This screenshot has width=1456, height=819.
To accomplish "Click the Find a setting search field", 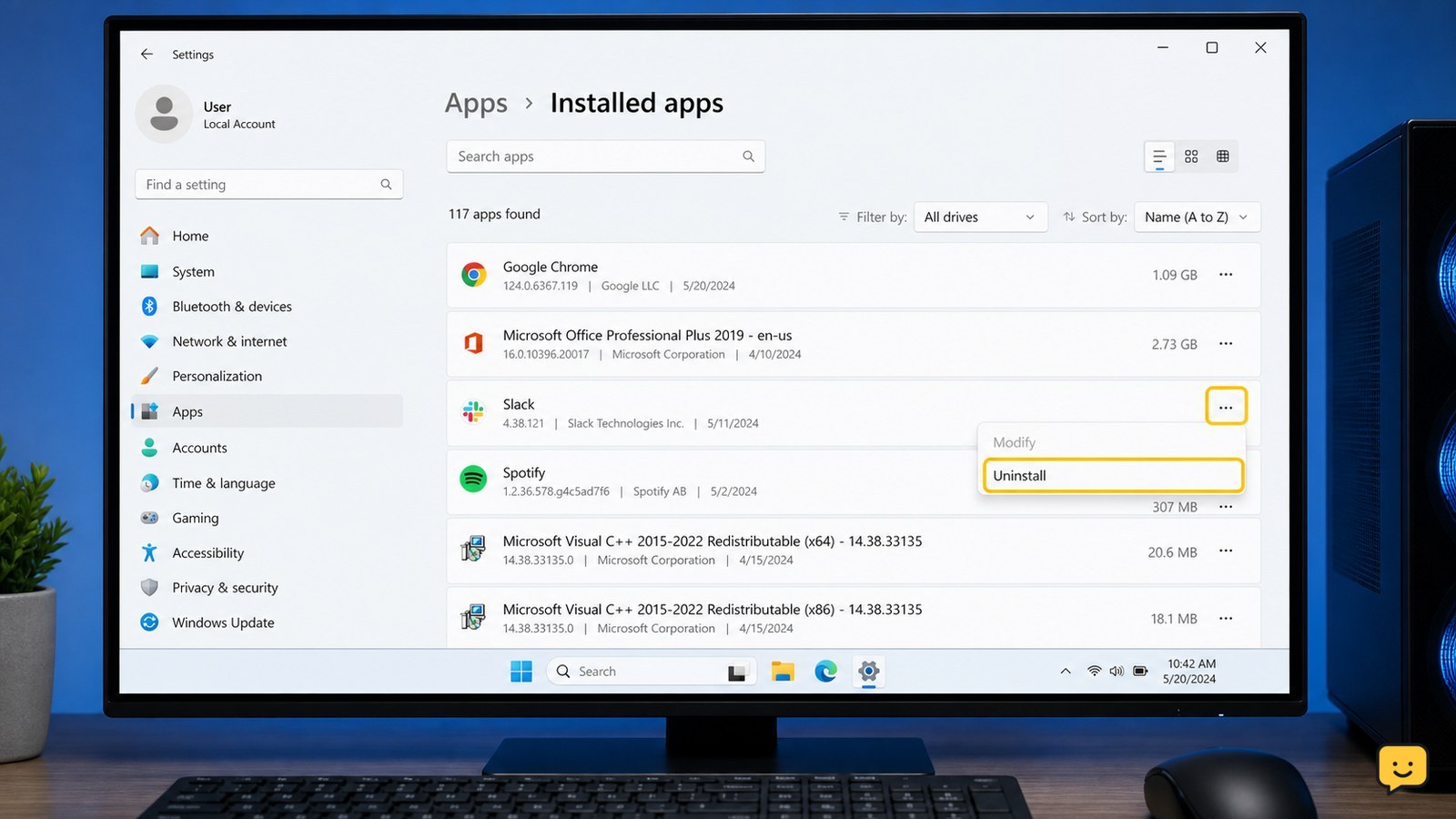I will pos(268,184).
